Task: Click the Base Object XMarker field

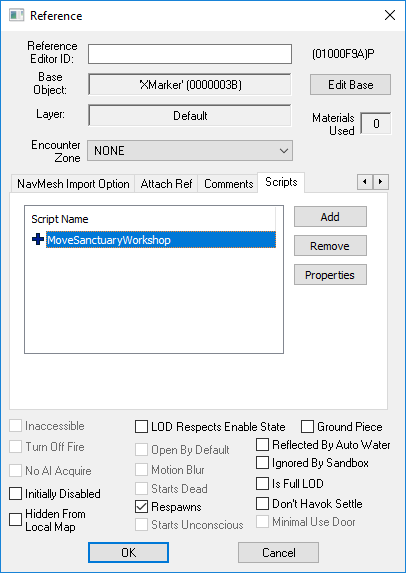Action: pos(190,85)
